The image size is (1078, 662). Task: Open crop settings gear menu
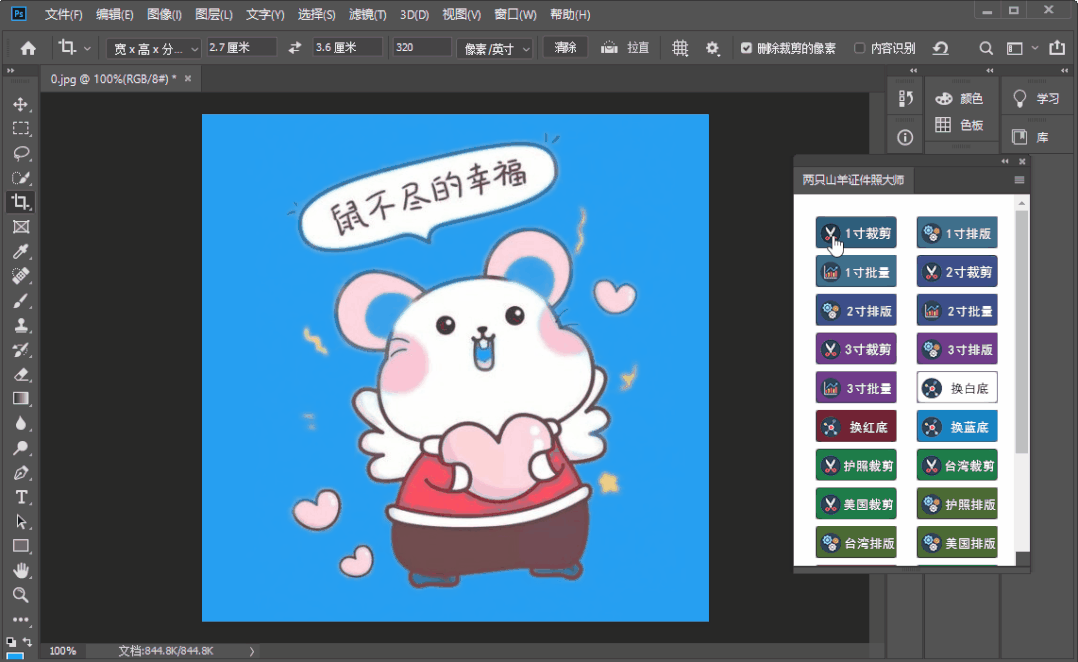[712, 48]
